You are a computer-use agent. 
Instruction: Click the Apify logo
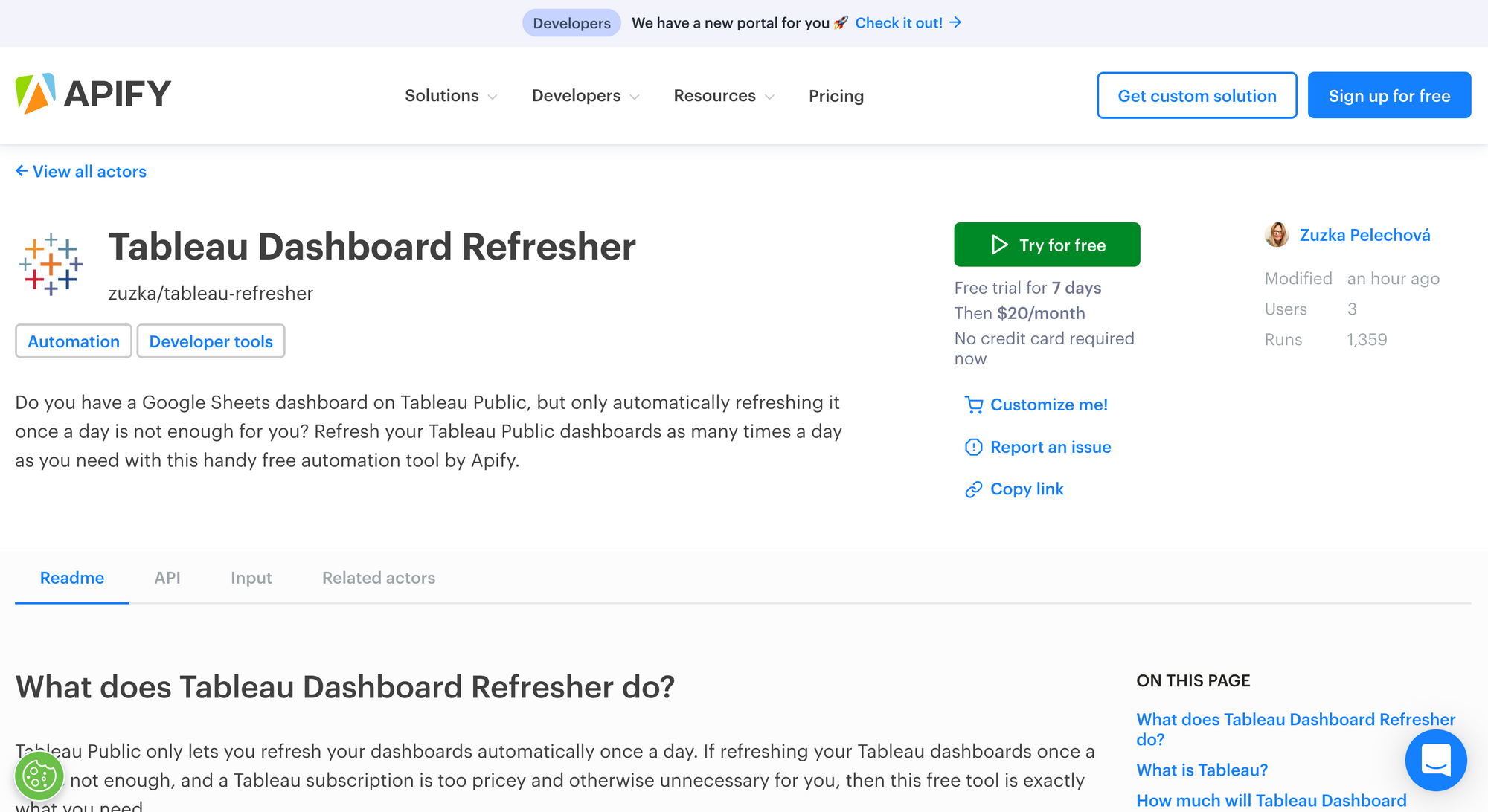tap(93, 94)
